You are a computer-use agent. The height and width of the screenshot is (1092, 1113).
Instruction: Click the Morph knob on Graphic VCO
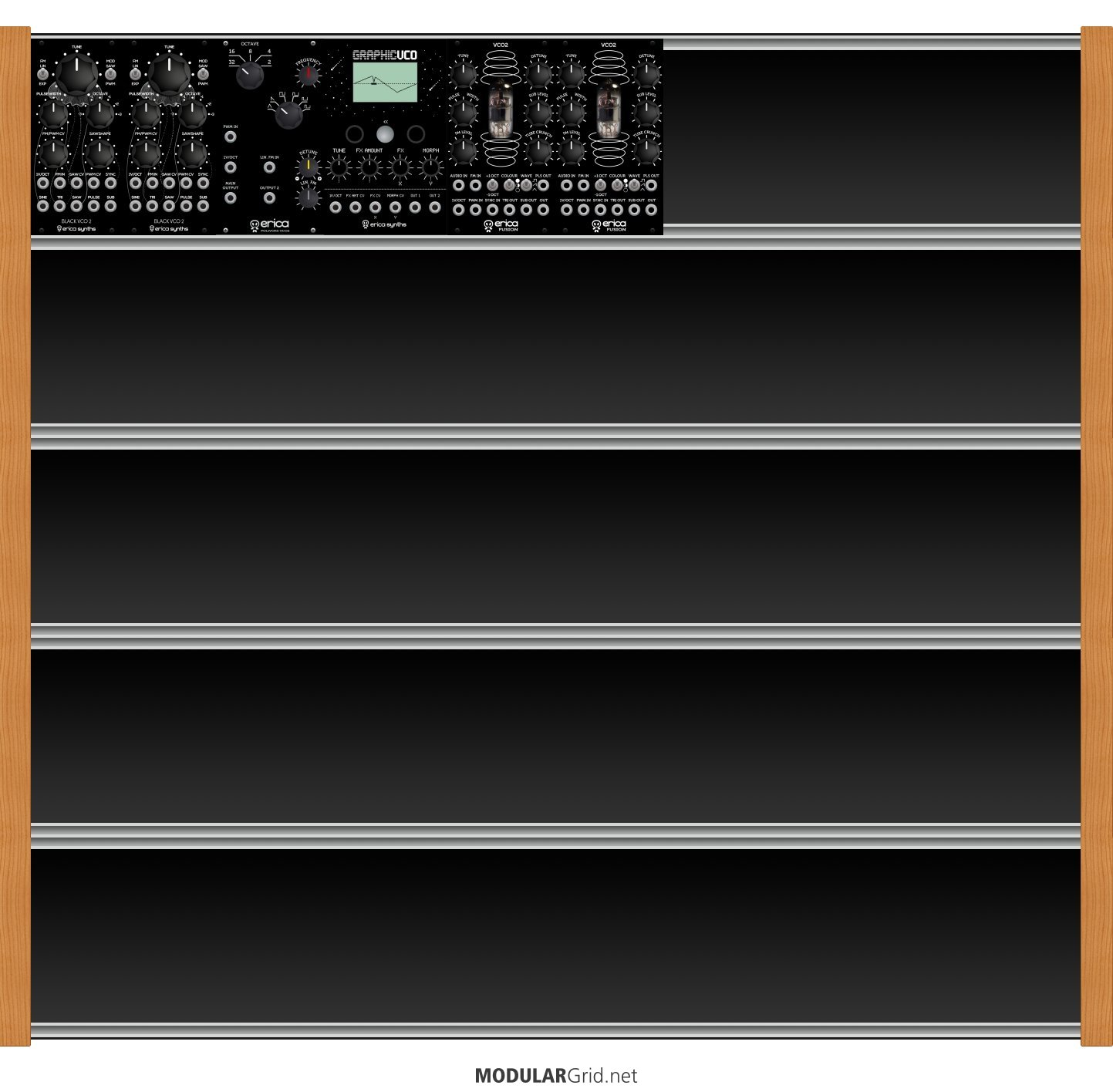pos(430,167)
